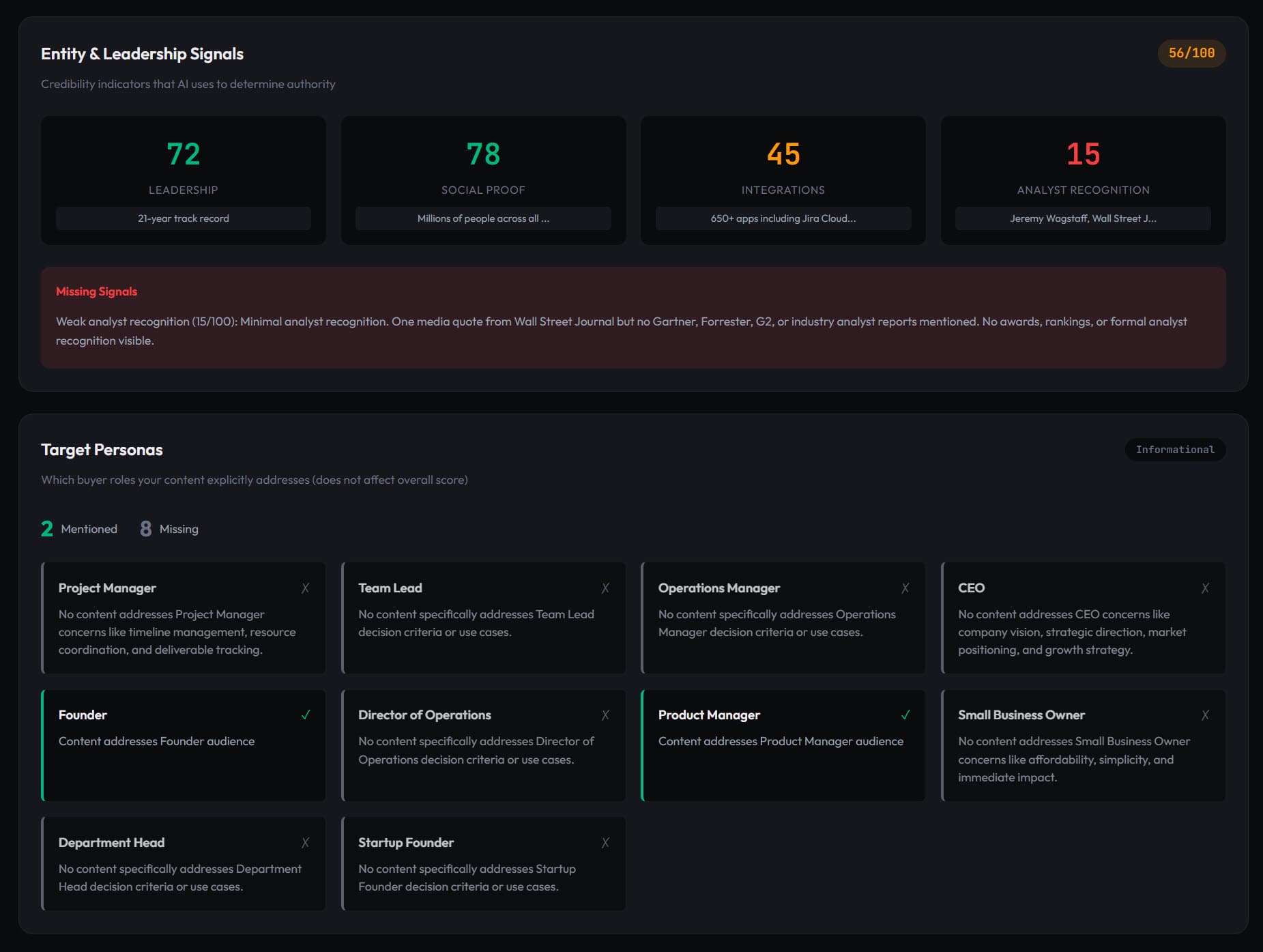Select the Leadership score card showing 72

(183, 179)
